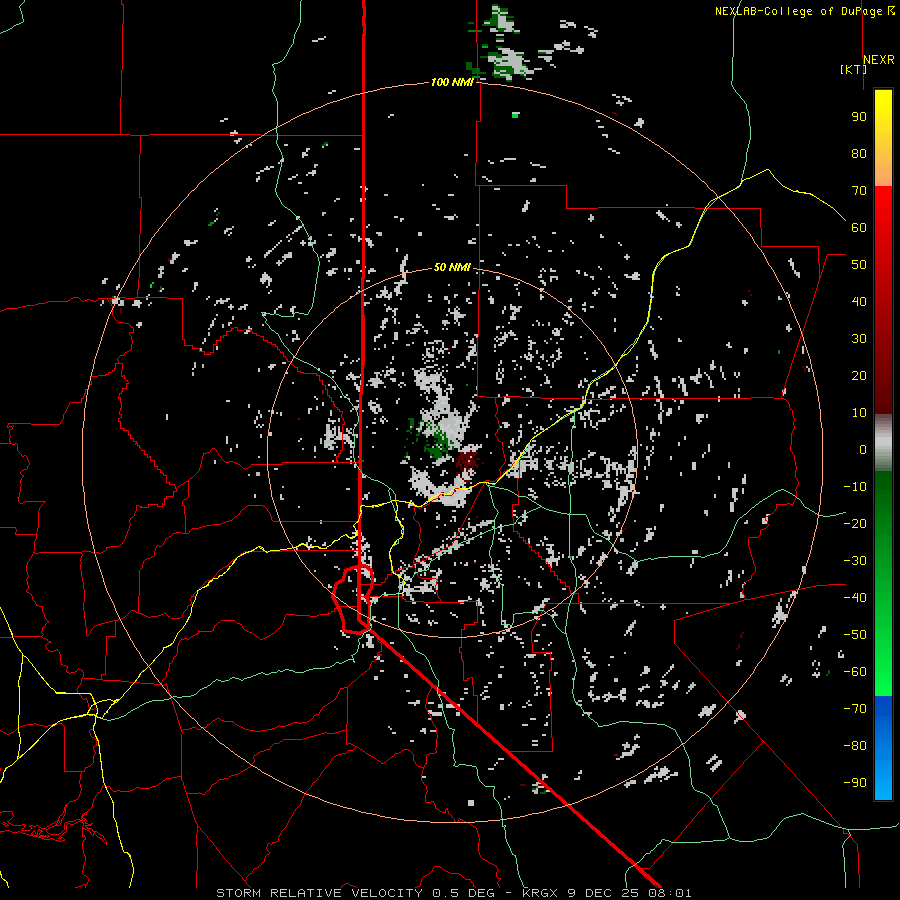Click the 0 value on the velocity scale
Image resolution: width=900 pixels, height=900 pixels.
(x=863, y=449)
